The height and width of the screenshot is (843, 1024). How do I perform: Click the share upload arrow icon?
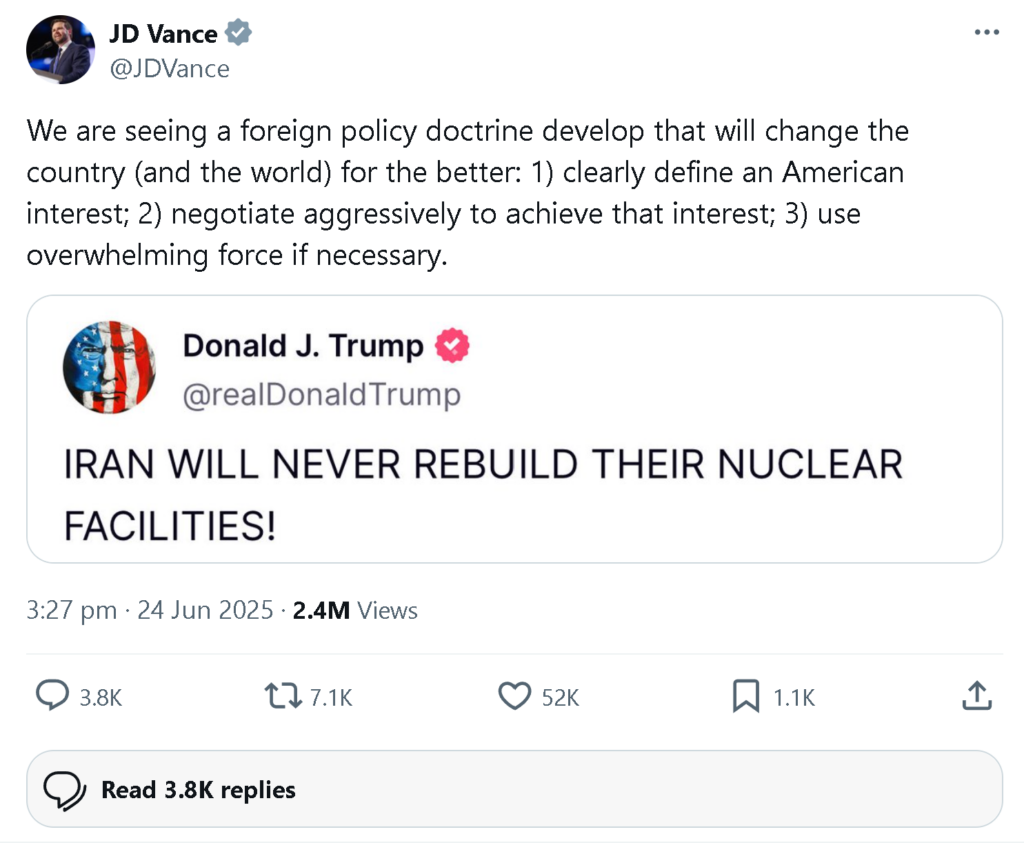[976, 696]
